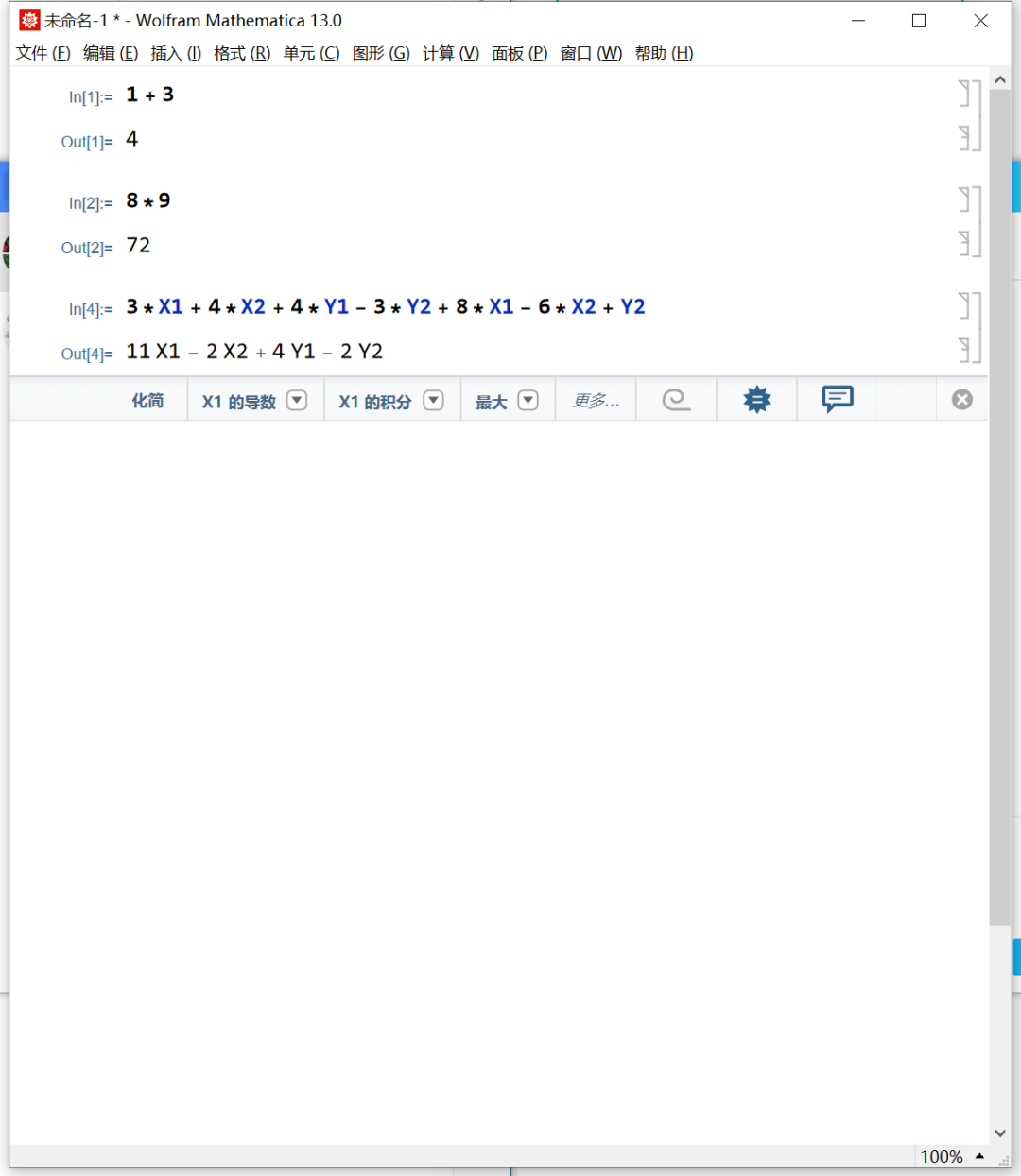The width and height of the screenshot is (1021, 1176).
Task: Click 更多... for additional suggestions
Action: [x=596, y=399]
